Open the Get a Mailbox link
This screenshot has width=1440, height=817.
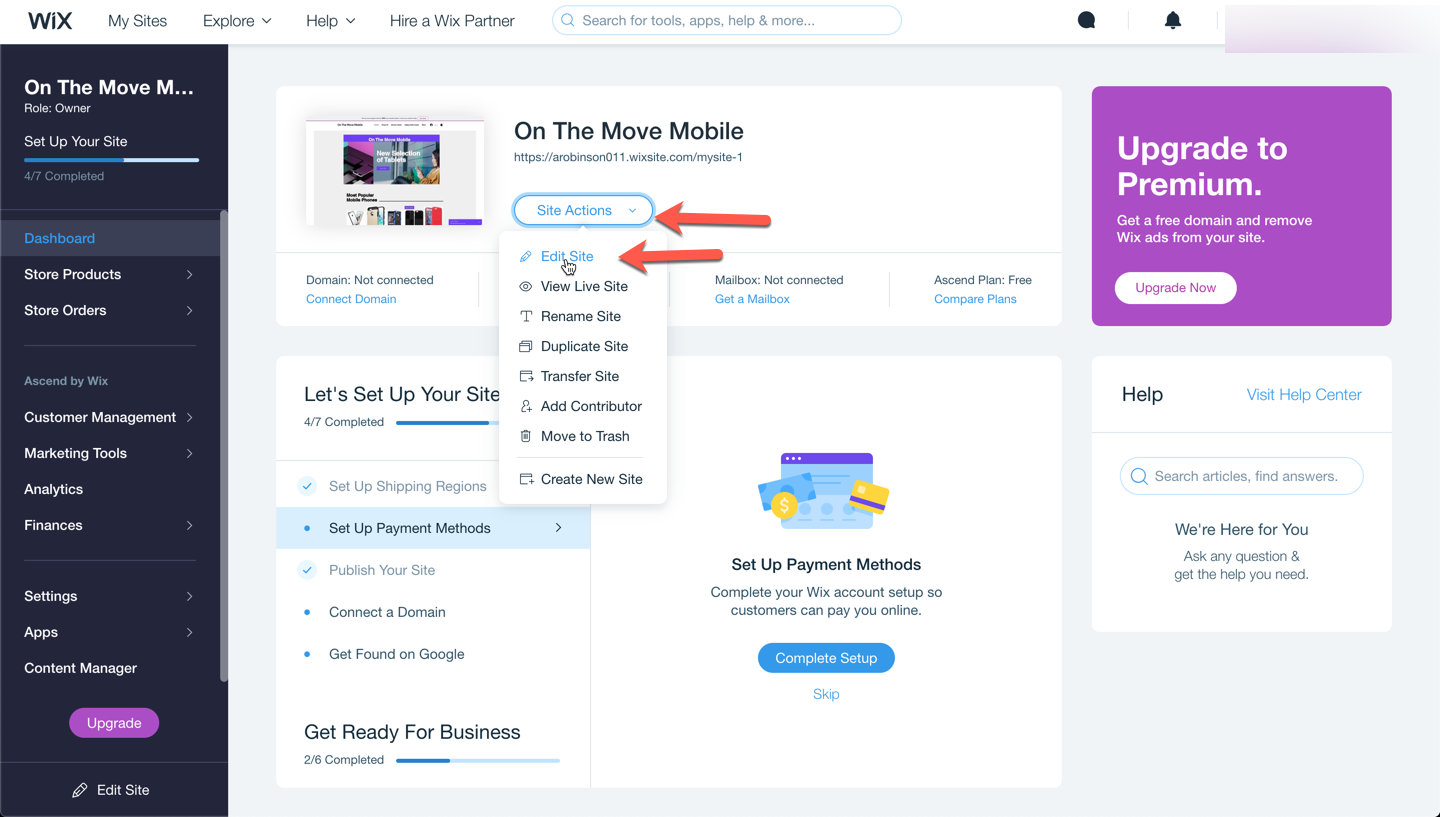(752, 299)
